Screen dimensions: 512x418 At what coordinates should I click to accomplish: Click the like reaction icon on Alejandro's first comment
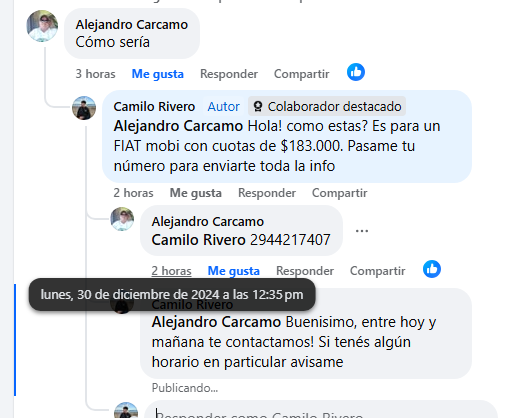[356, 72]
